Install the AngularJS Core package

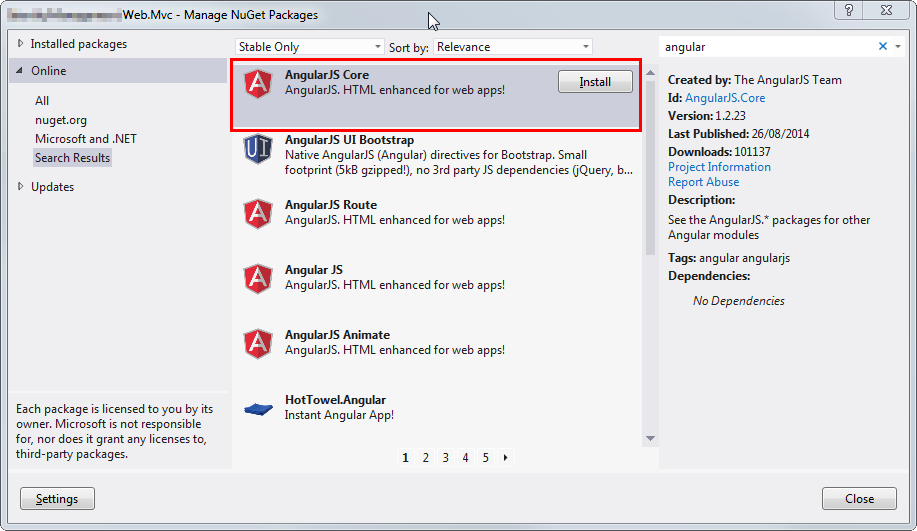[x=595, y=82]
